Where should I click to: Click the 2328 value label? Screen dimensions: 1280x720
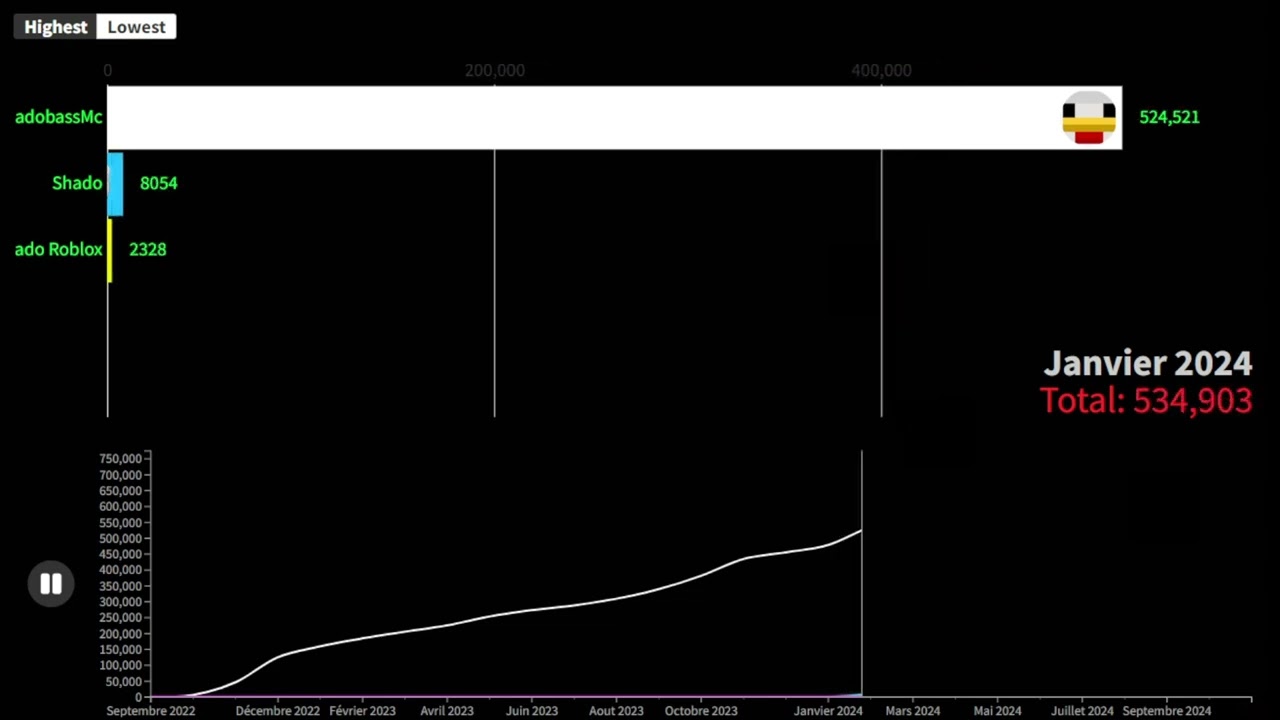click(147, 249)
